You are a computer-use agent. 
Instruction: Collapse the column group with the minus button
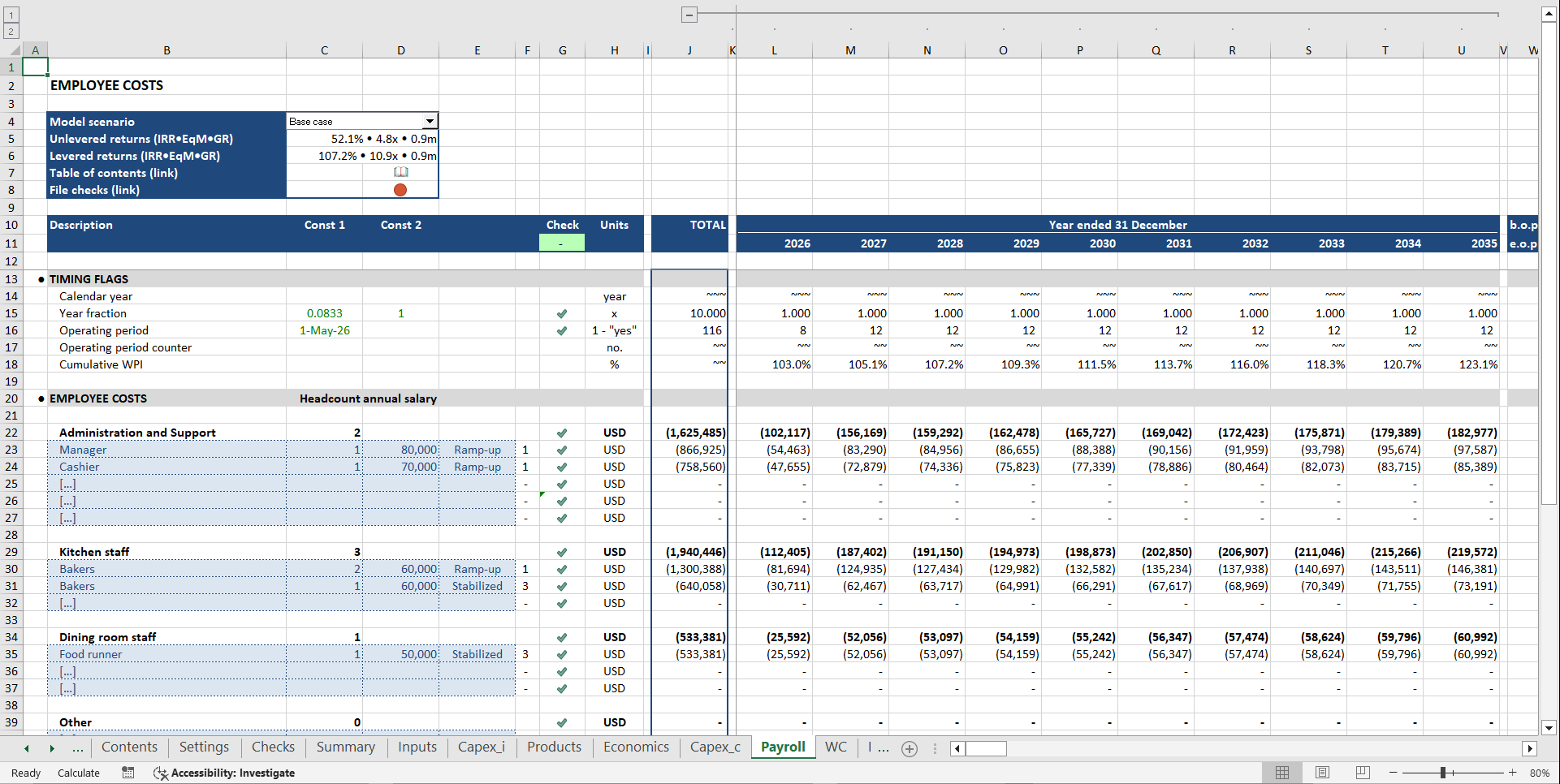point(689,15)
